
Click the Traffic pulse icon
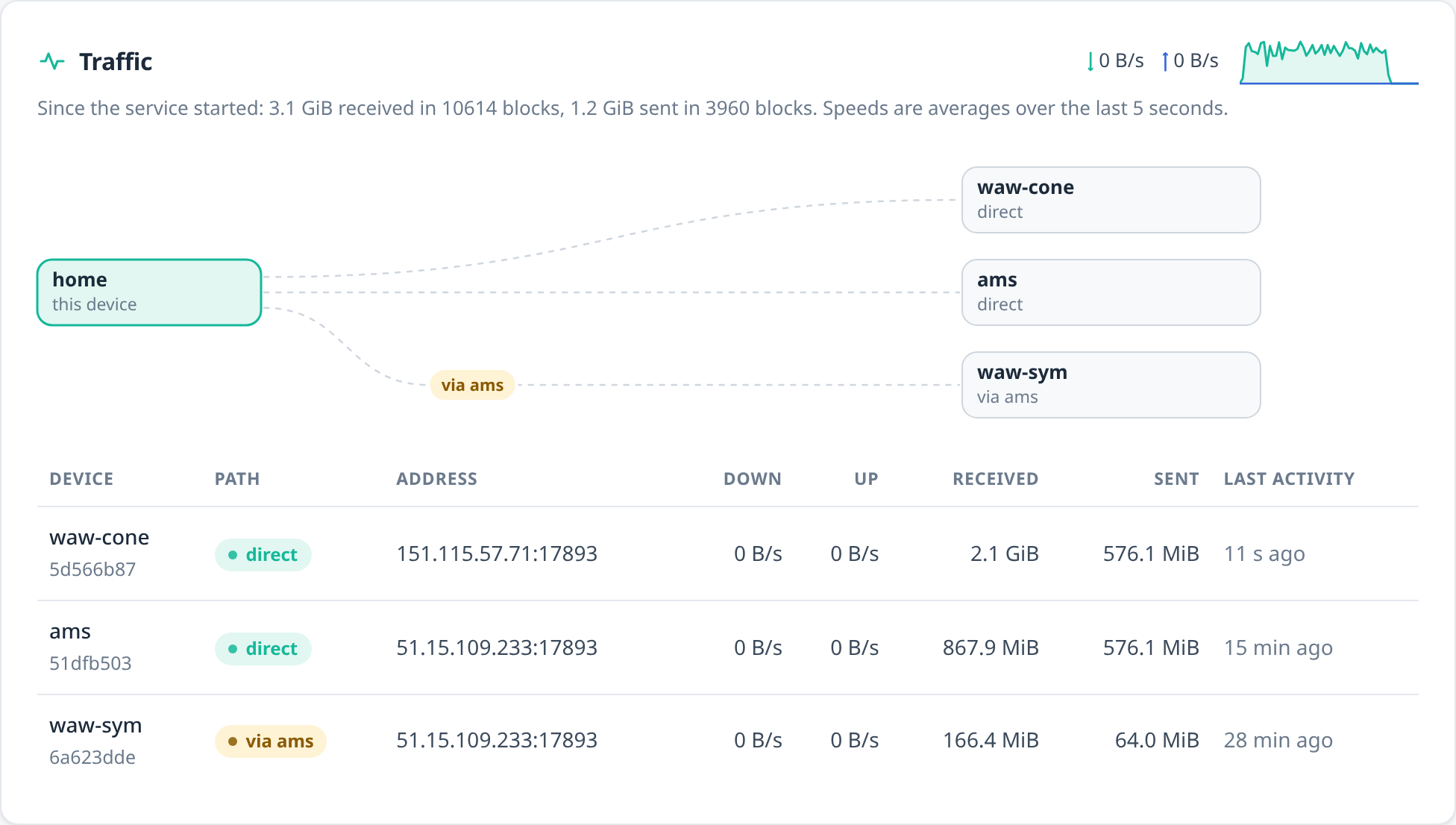[52, 61]
